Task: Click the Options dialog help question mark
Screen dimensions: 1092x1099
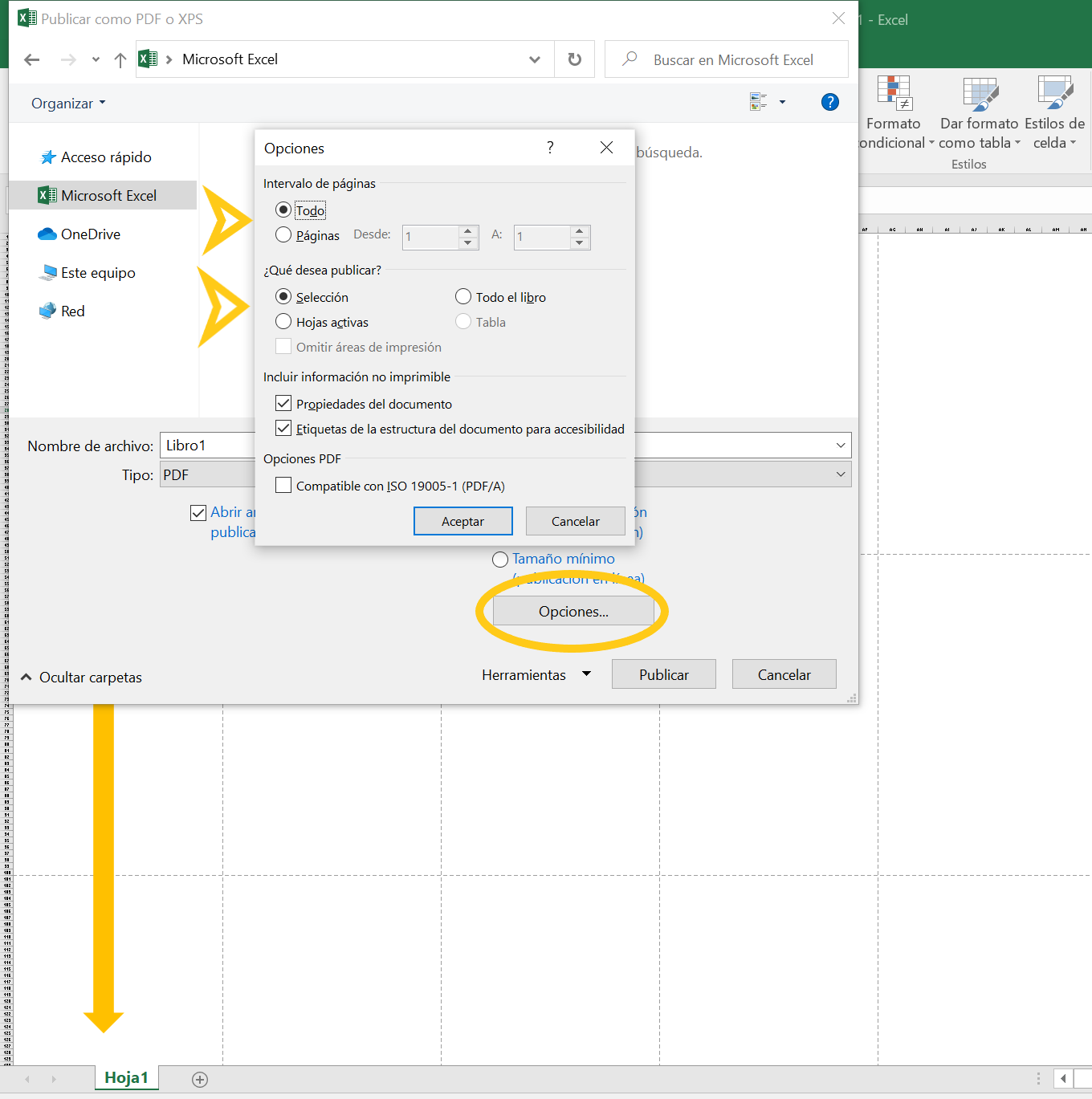Action: point(550,148)
